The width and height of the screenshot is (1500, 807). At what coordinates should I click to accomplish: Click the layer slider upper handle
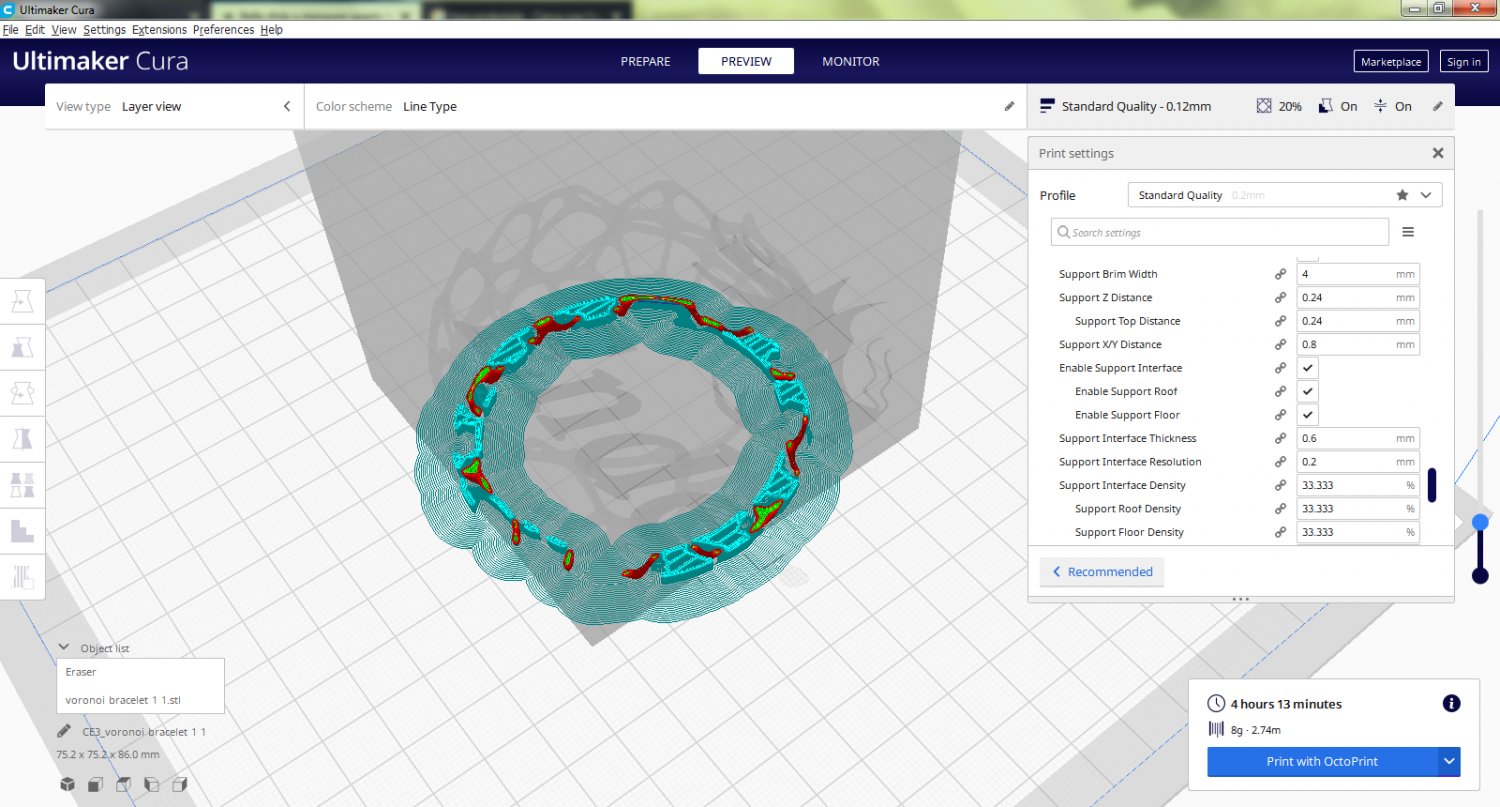click(x=1480, y=522)
